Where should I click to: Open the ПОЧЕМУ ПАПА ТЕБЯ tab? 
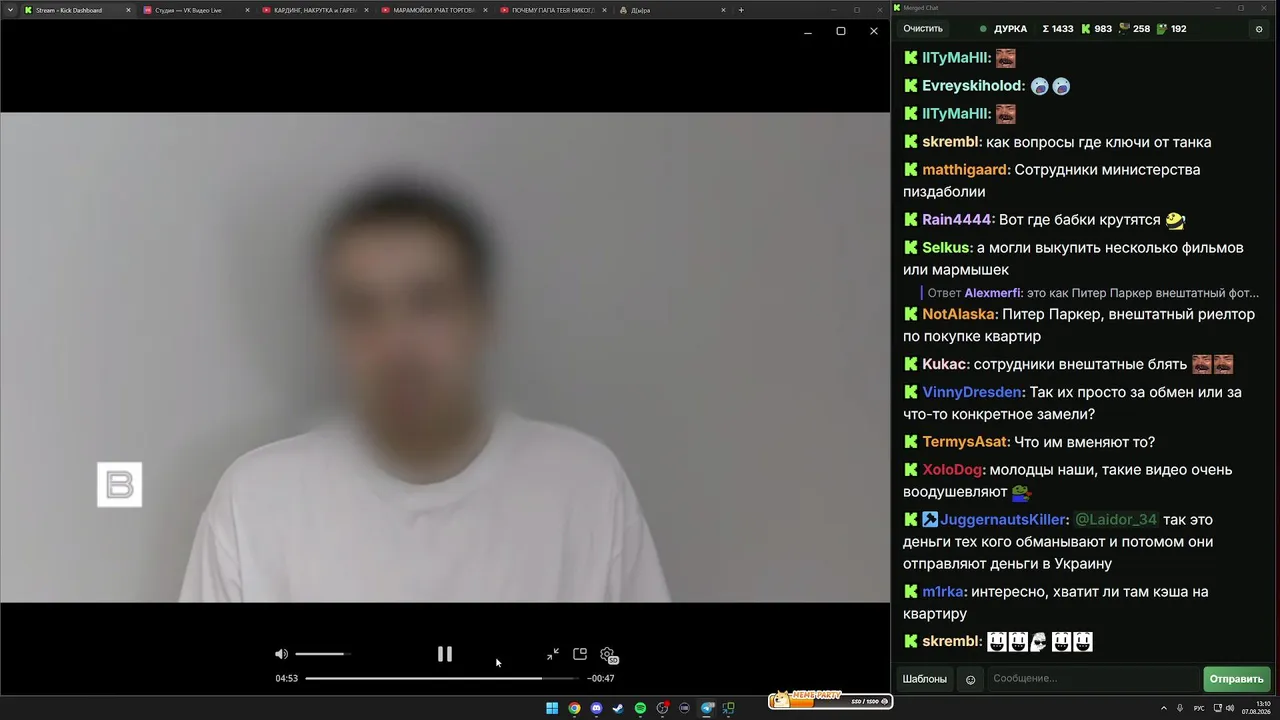coord(552,10)
